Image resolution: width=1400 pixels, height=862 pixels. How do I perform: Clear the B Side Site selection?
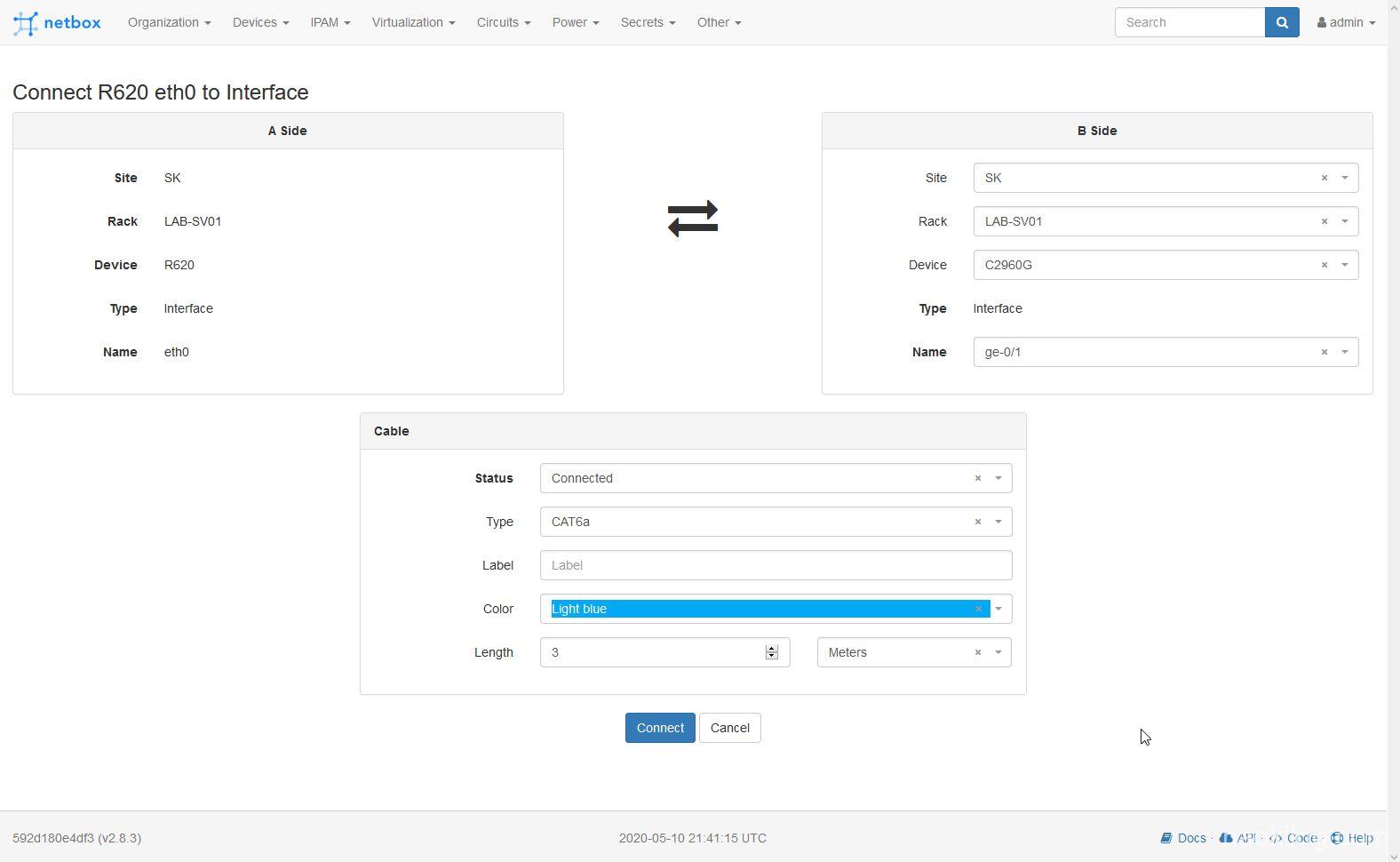coord(1324,178)
